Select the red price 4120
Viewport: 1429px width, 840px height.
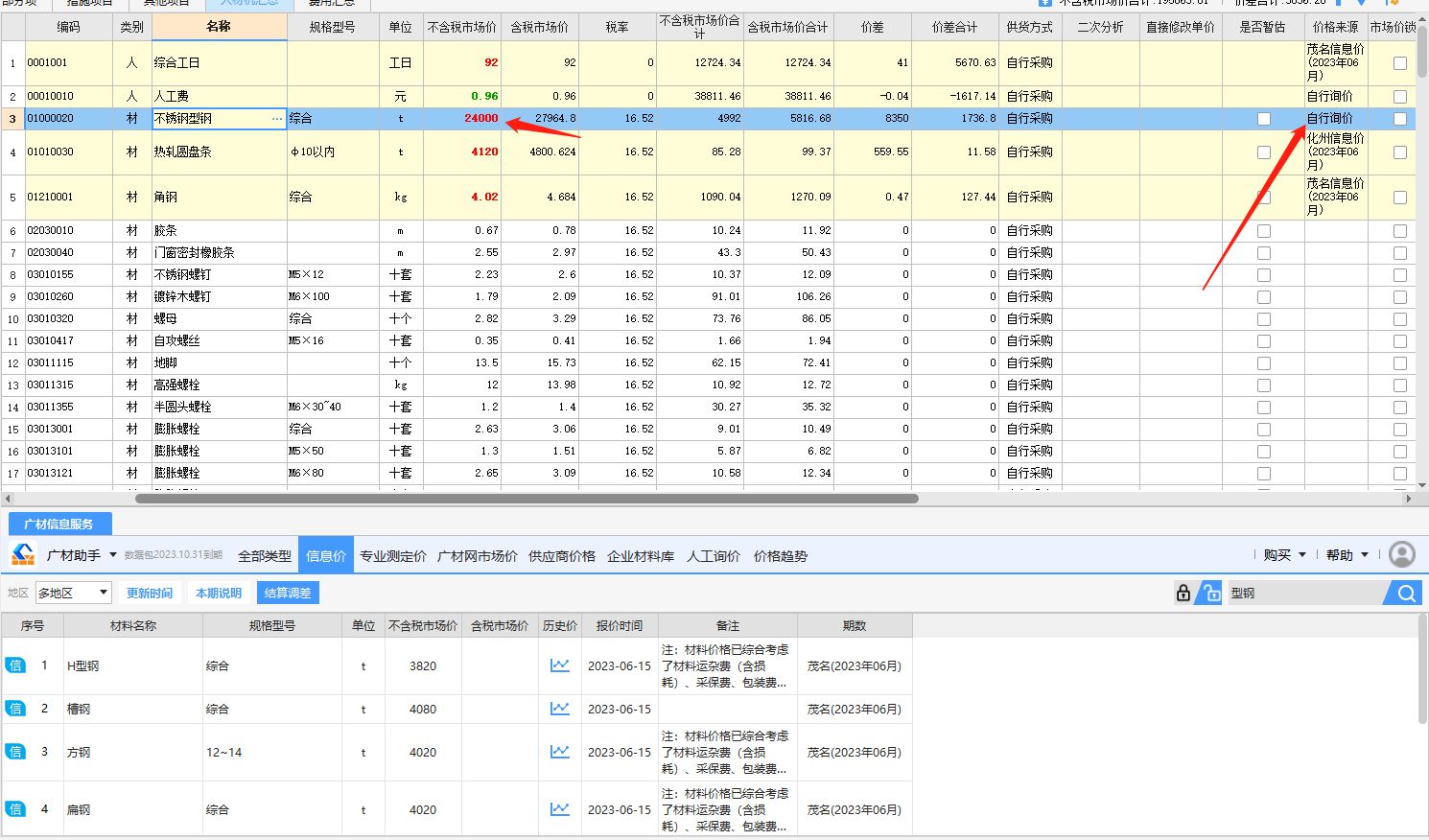[x=462, y=152]
